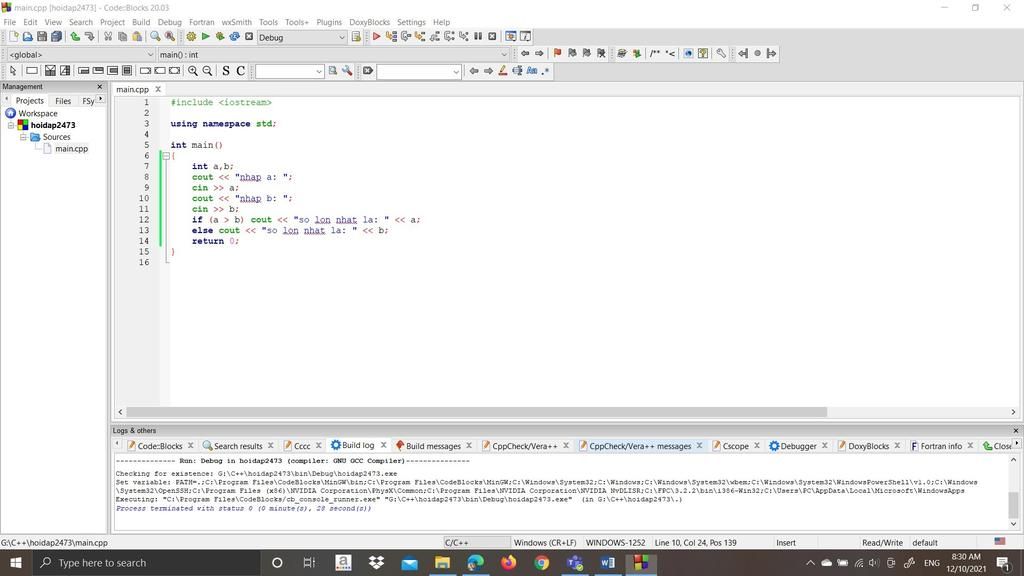Click the build log vertical scrollbar
Viewport: 1024px width, 576px height.
tap(1013, 504)
